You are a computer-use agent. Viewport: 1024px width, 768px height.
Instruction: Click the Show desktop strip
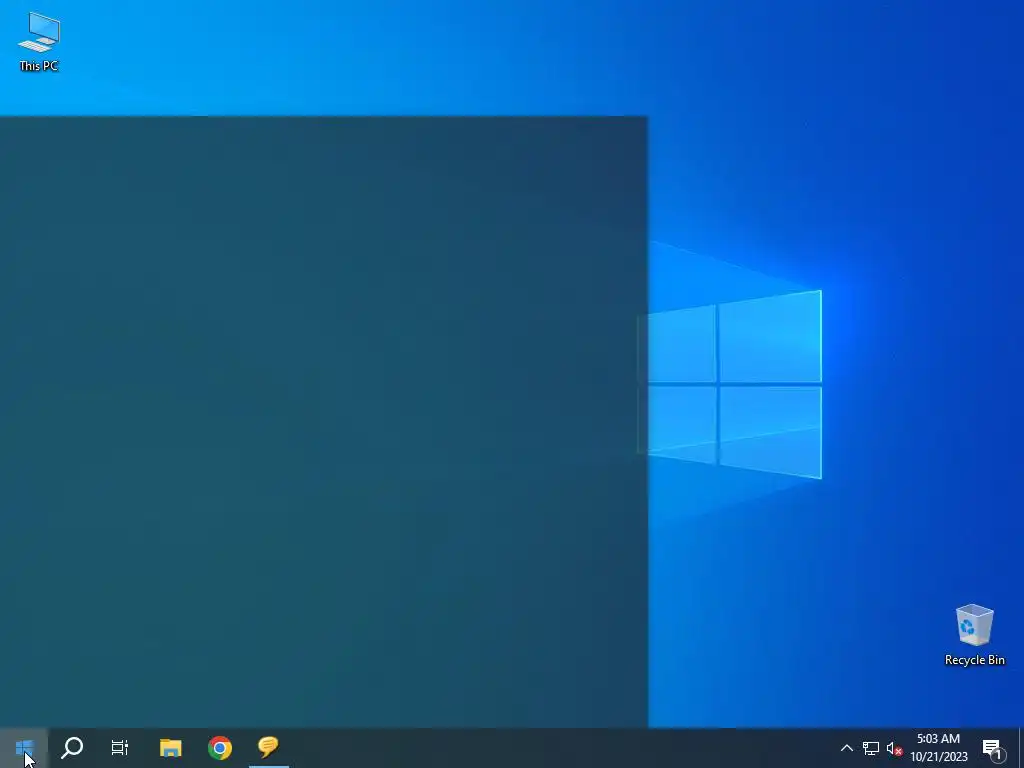click(x=1021, y=748)
